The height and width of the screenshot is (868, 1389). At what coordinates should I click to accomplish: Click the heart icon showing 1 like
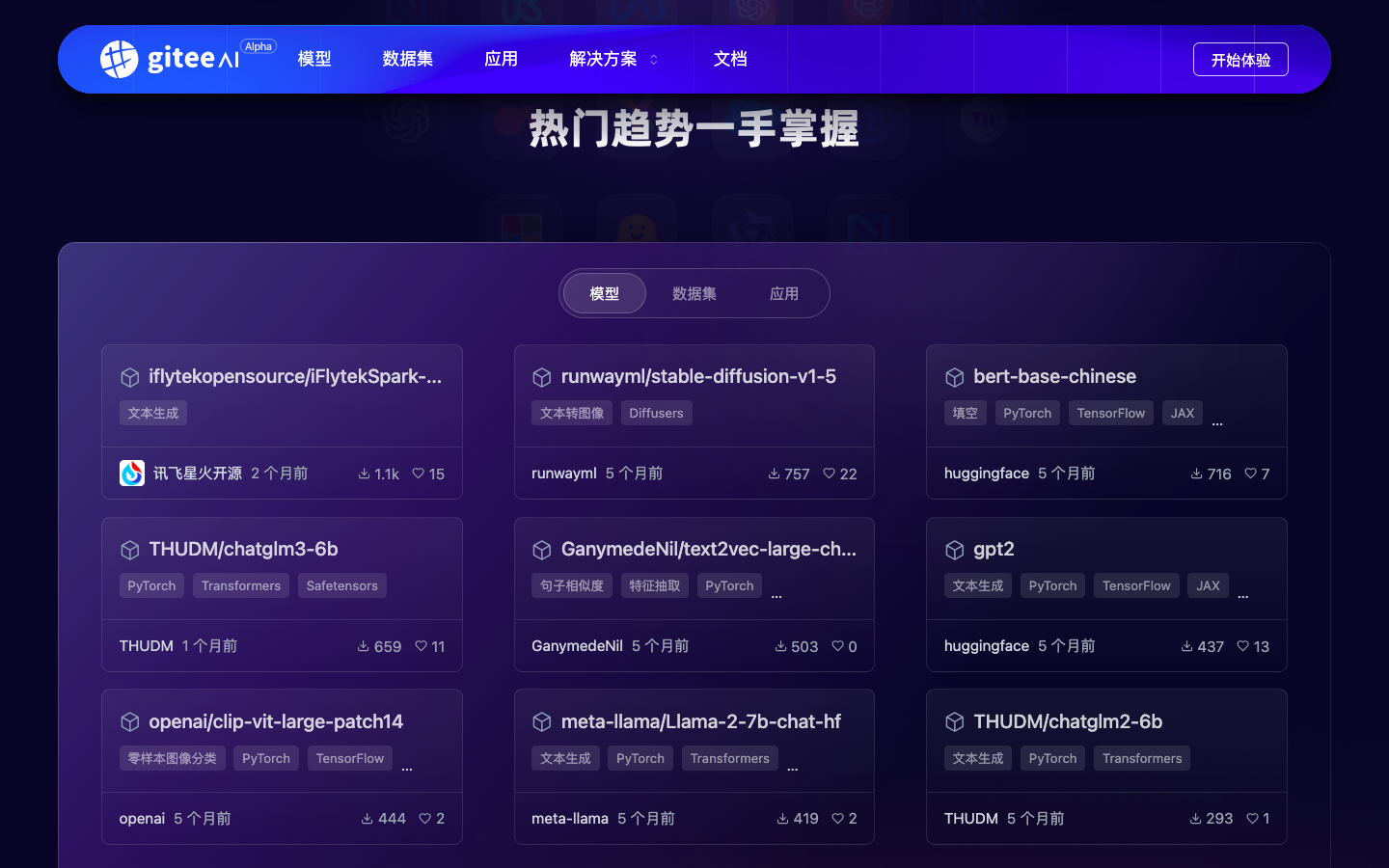coord(1253,819)
